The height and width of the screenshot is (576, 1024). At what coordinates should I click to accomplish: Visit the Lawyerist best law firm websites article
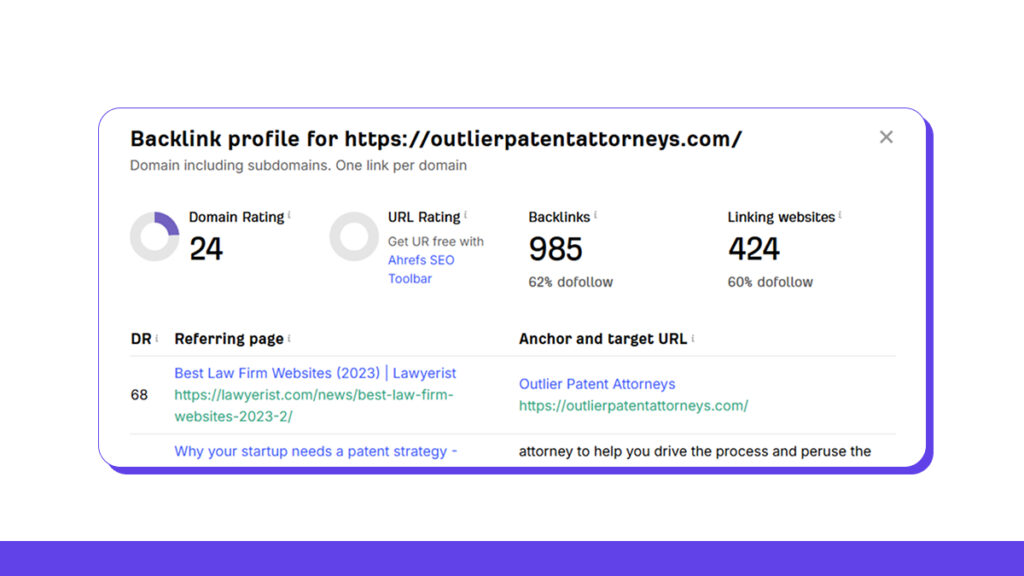315,372
